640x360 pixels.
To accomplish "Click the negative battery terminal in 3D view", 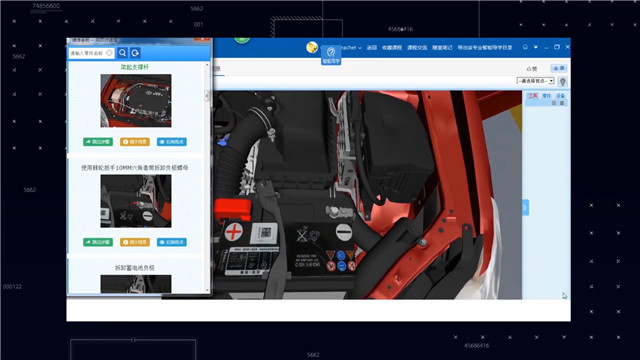I will point(340,211).
